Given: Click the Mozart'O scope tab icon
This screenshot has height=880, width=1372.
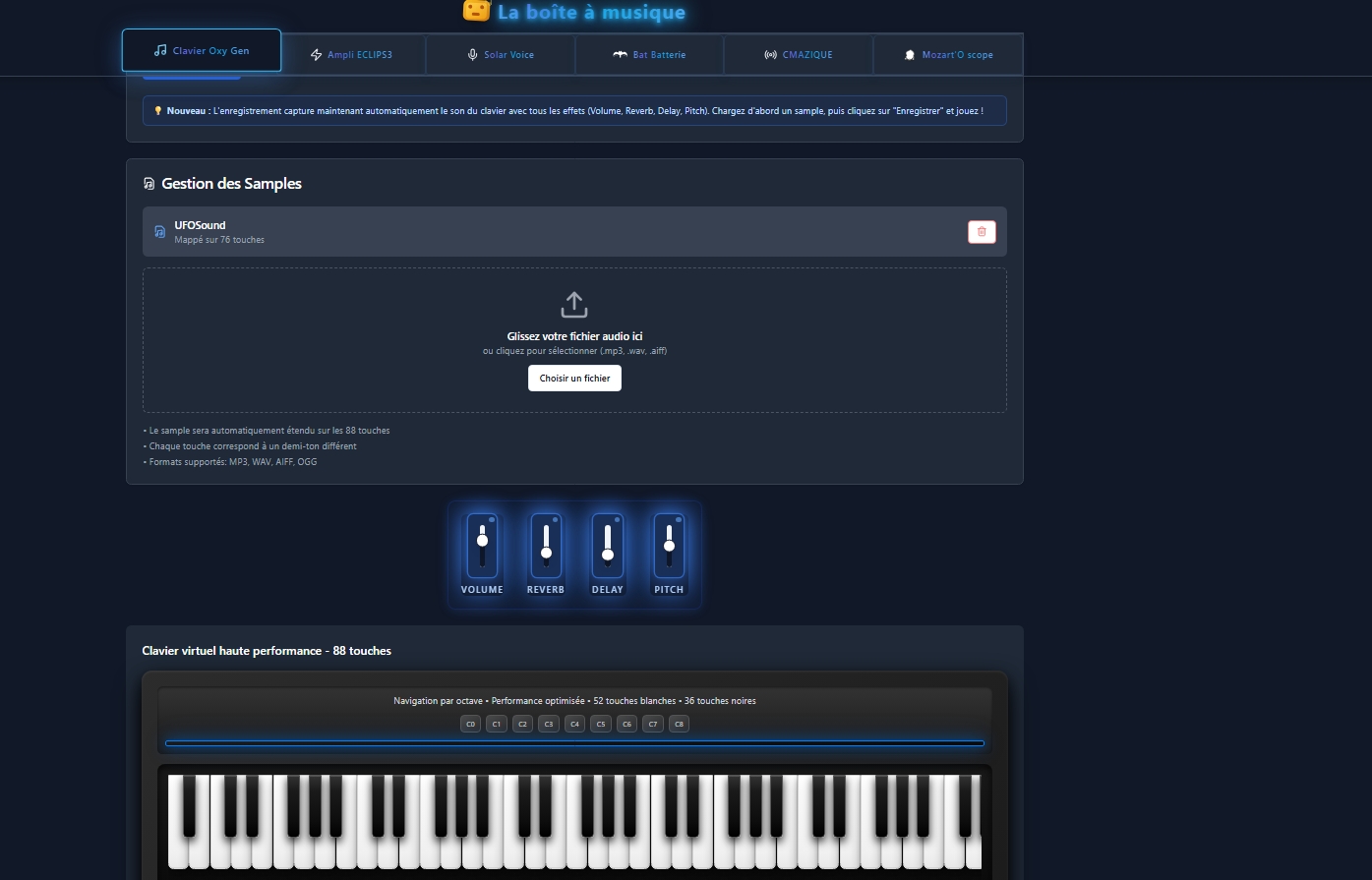Looking at the screenshot, I should pyautogui.click(x=910, y=55).
